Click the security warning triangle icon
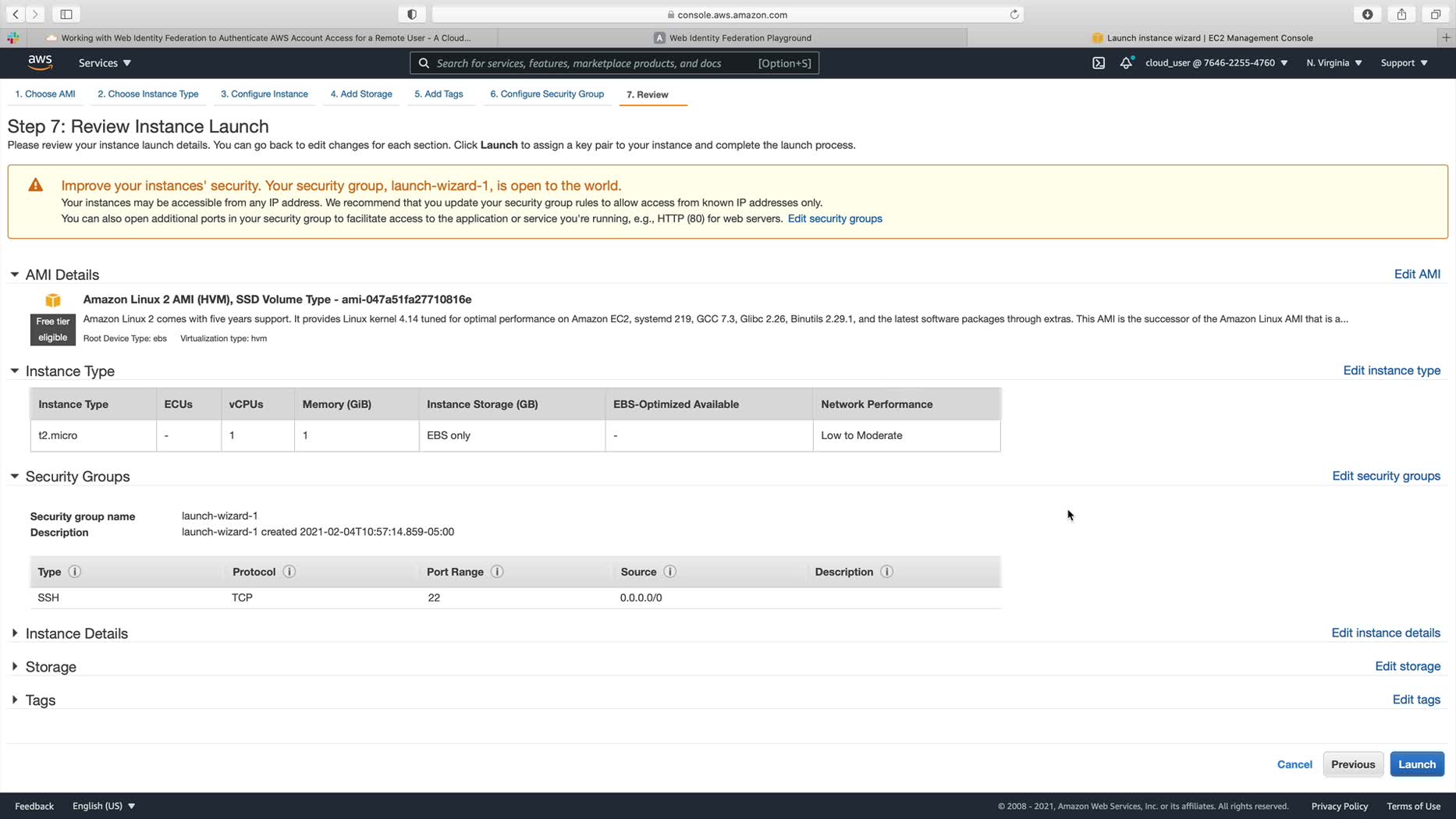The image size is (1456, 819). pyautogui.click(x=36, y=185)
